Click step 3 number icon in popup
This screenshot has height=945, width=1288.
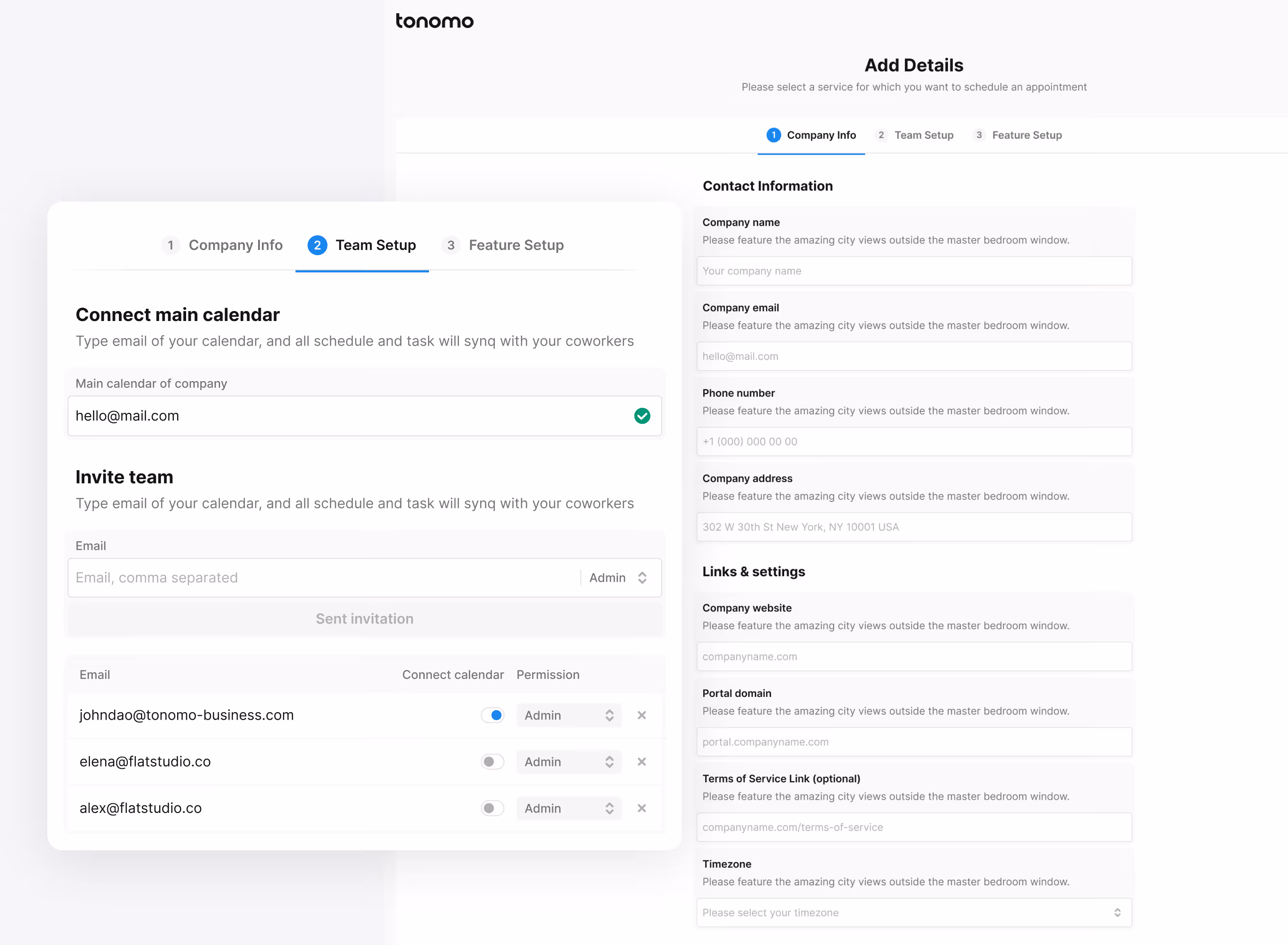[451, 245]
